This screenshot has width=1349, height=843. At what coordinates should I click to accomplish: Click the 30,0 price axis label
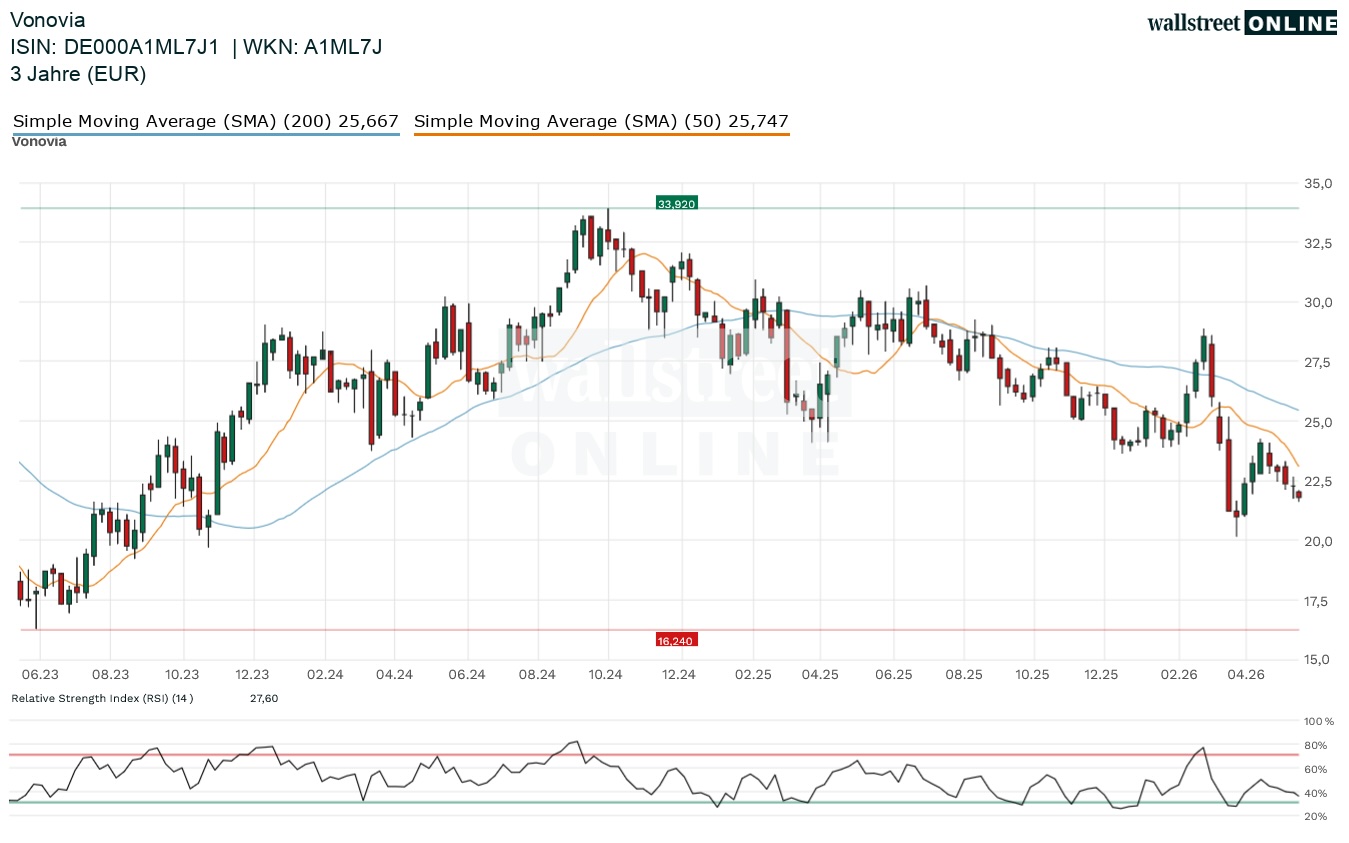1316,303
